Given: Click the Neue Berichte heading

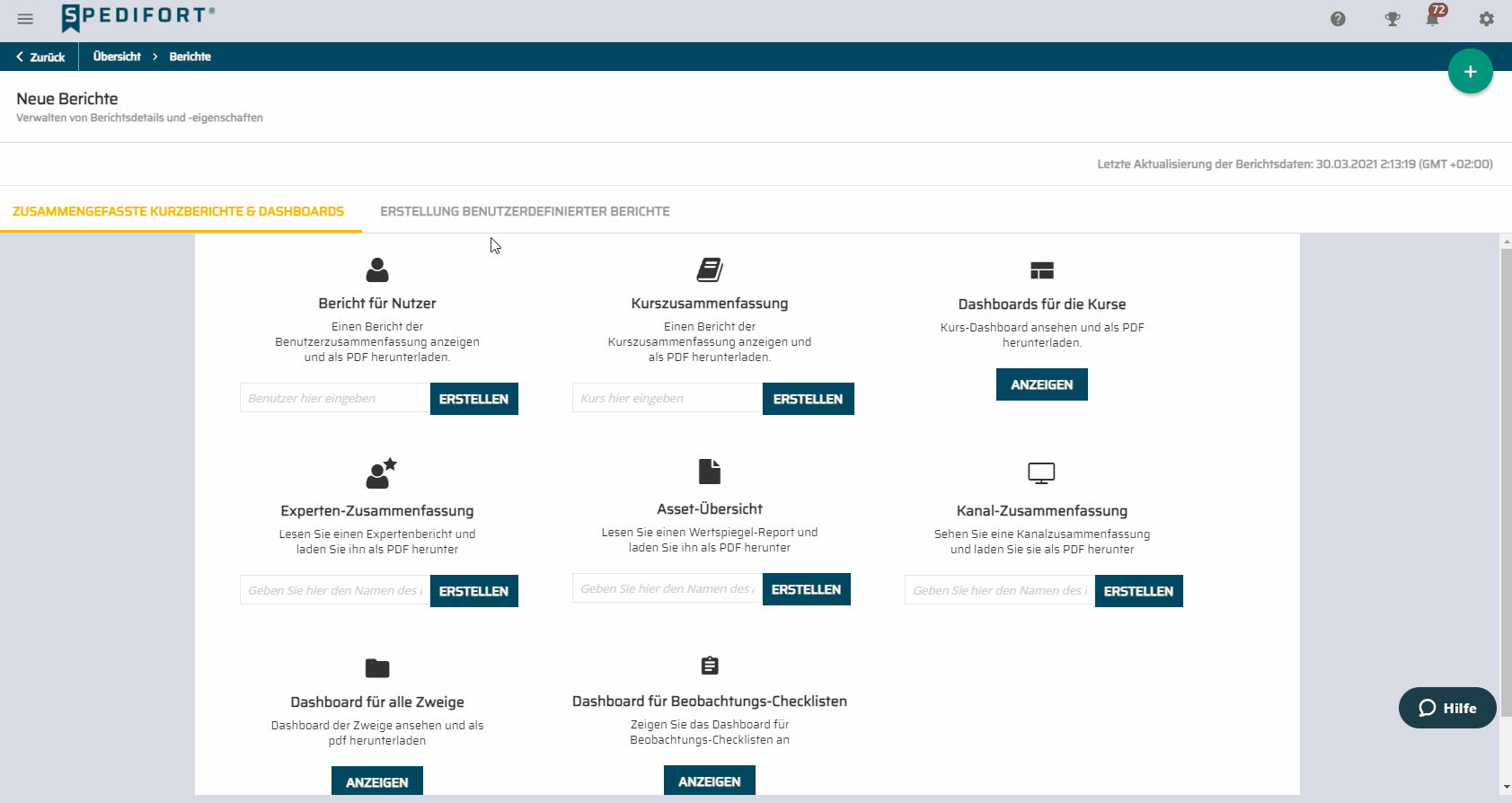Looking at the screenshot, I should 67,99.
